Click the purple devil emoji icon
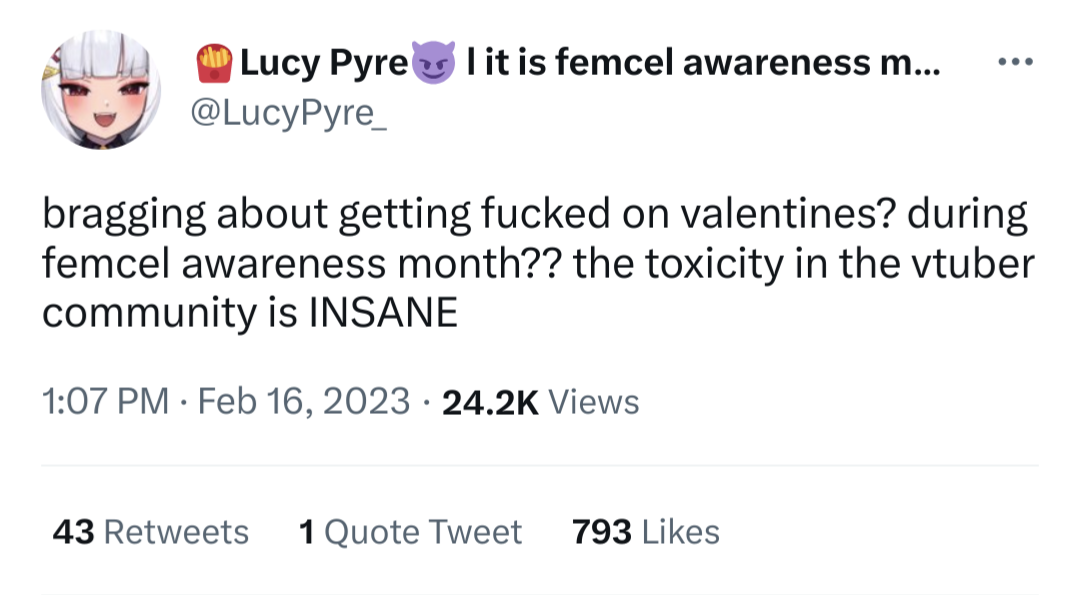Image resolution: width=1080 pixels, height=595 pixels. (435, 64)
